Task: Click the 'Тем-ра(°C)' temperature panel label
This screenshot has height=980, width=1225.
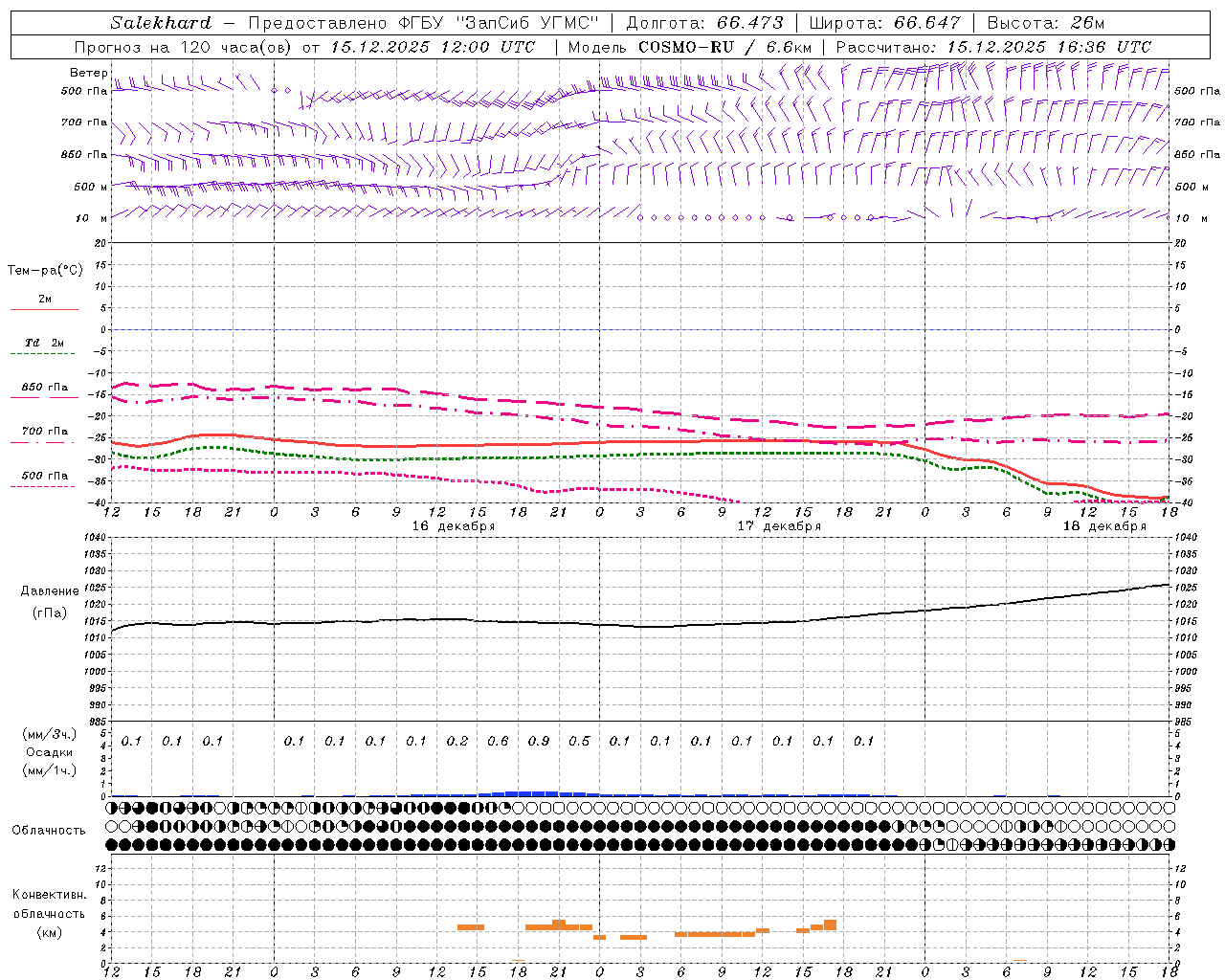Action: pos(45,271)
